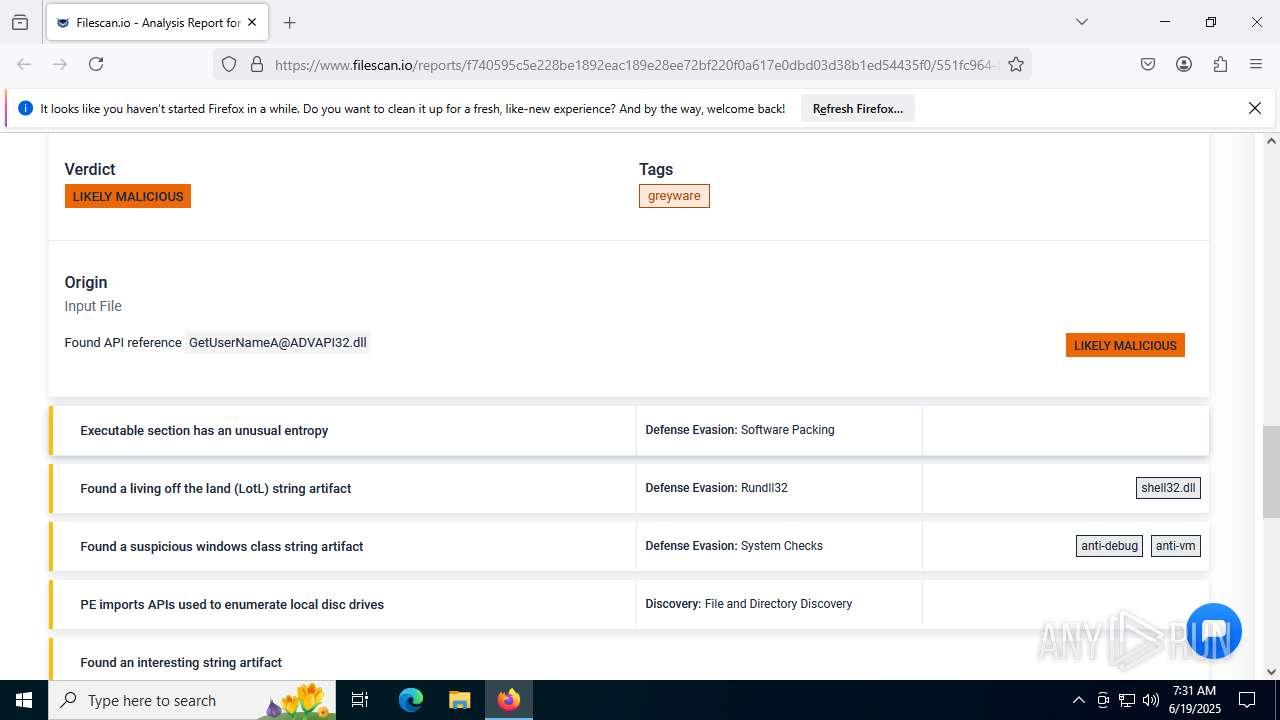1280x720 pixels.
Task: Select the greyware tag
Action: [674, 196]
